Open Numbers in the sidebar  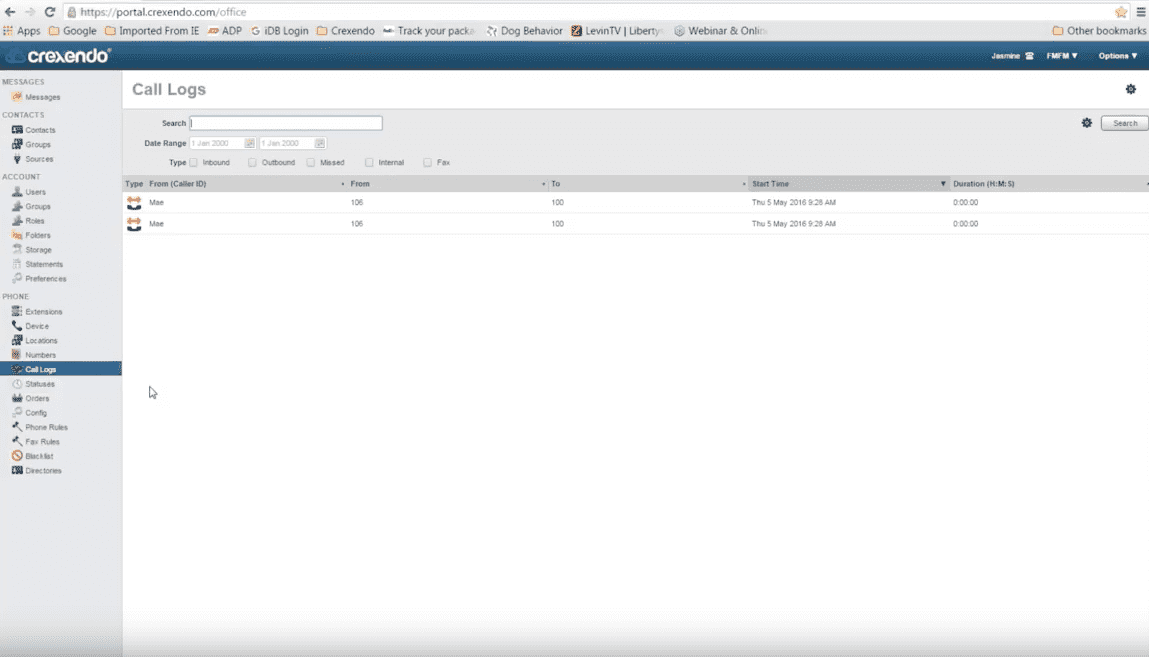40,355
